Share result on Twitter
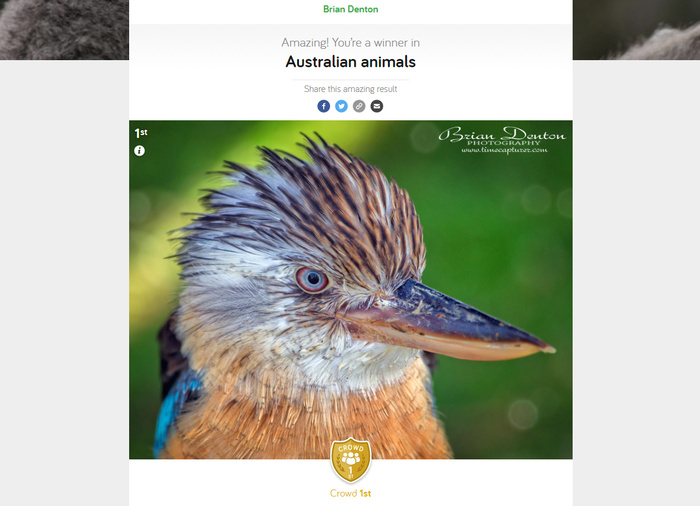 click(342, 106)
